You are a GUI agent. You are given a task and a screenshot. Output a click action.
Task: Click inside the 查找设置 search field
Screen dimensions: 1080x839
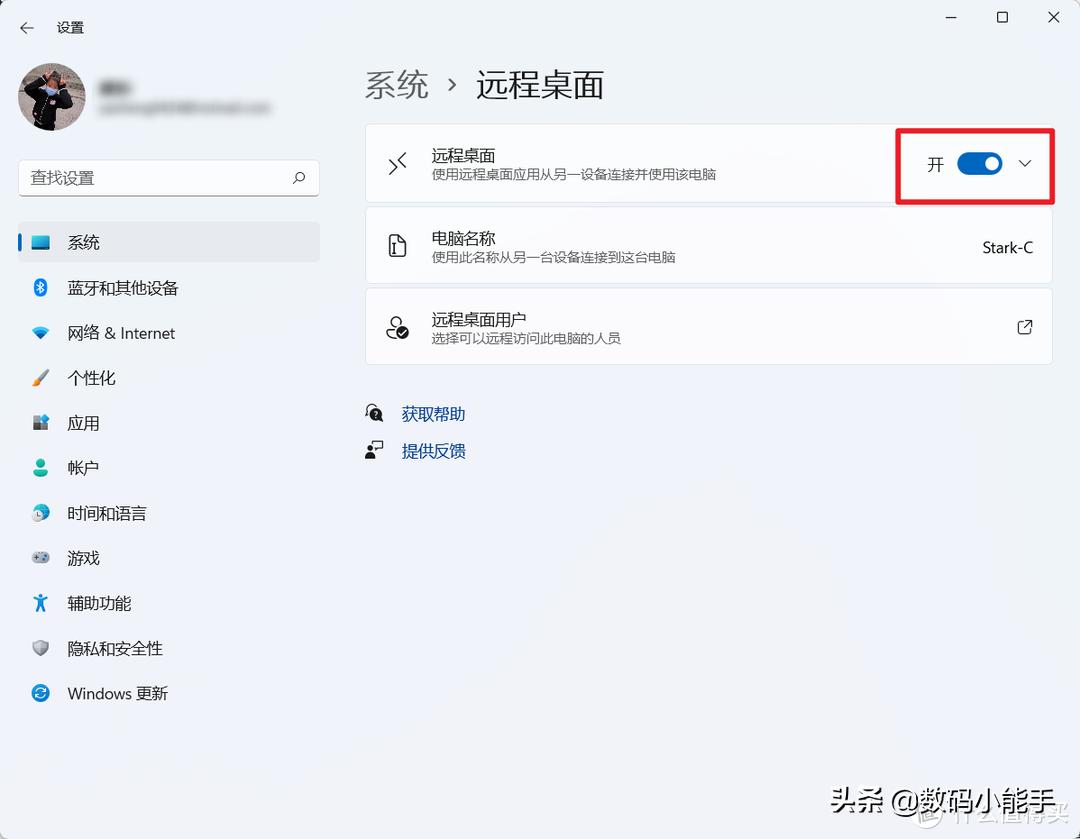pyautogui.click(x=160, y=178)
